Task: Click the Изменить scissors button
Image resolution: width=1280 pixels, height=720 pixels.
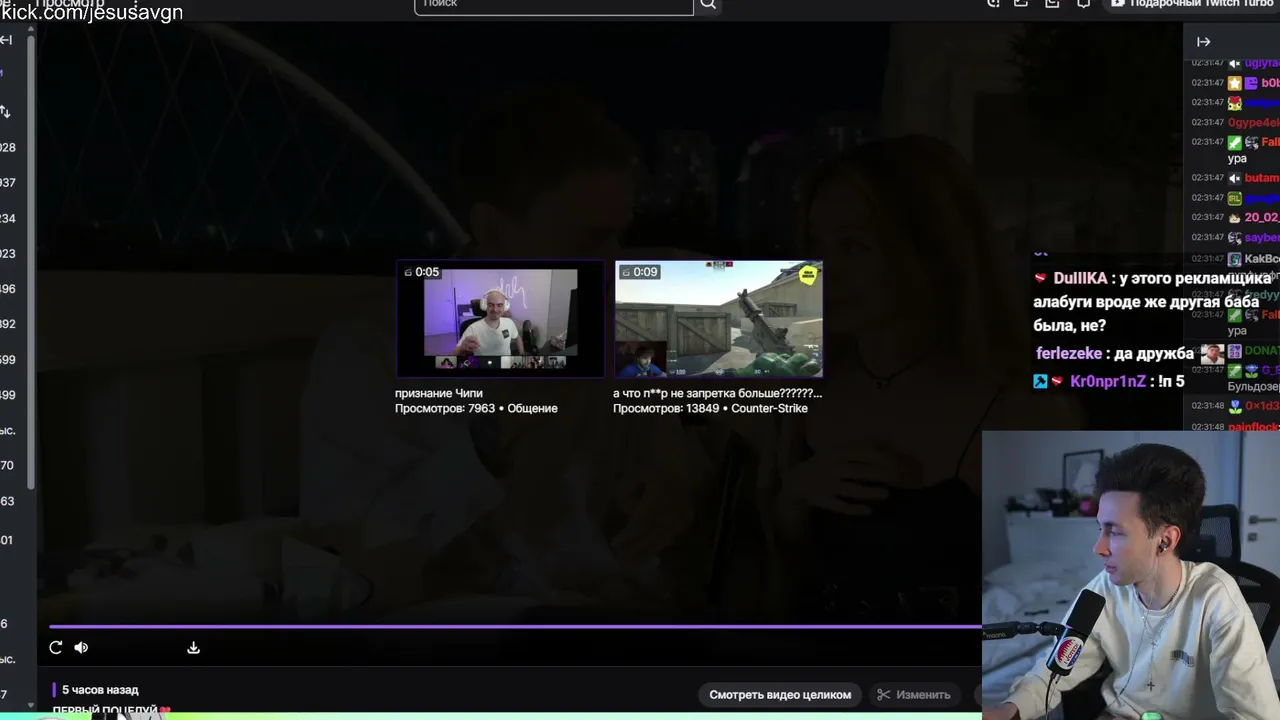Action: [x=913, y=694]
